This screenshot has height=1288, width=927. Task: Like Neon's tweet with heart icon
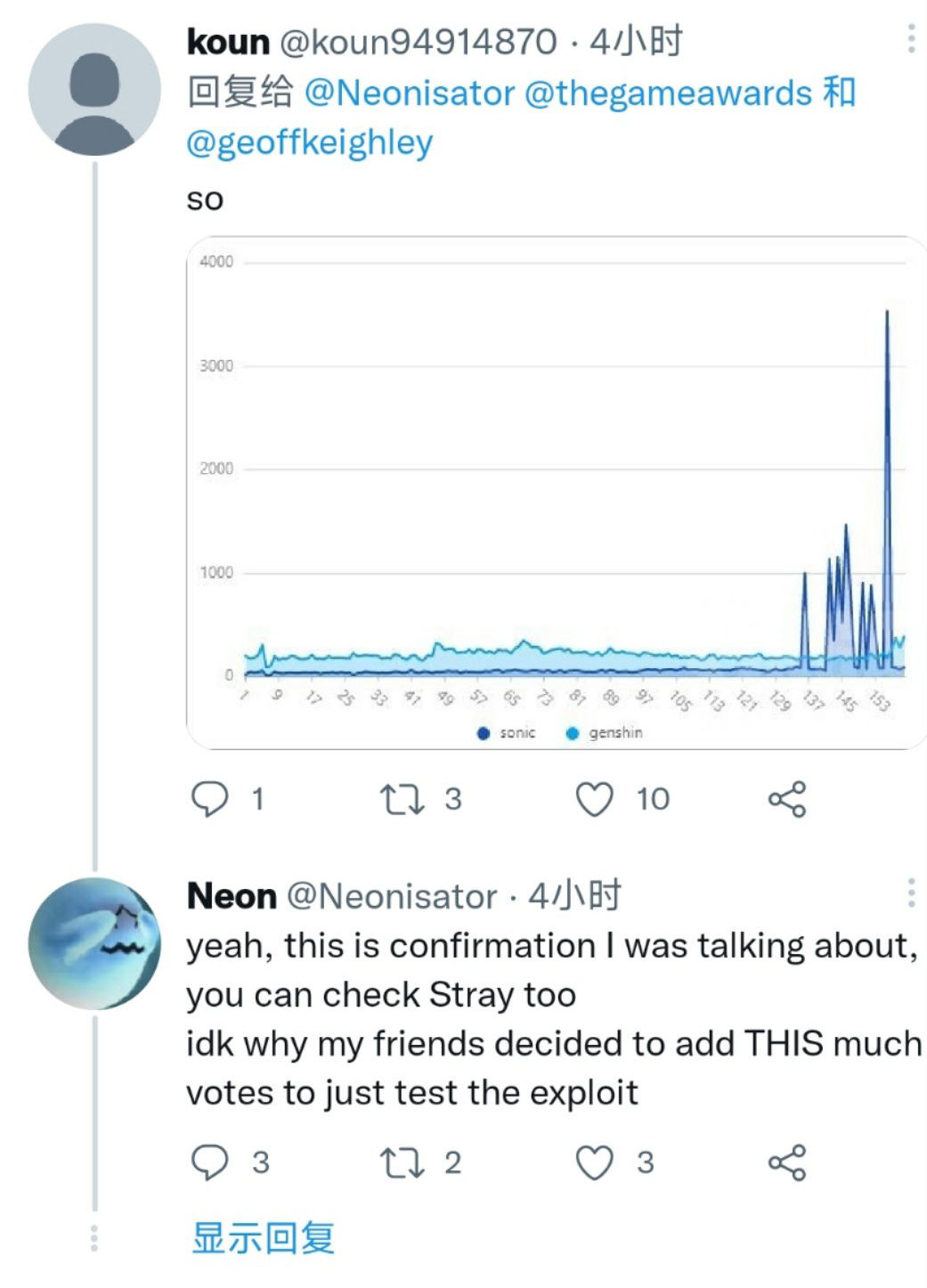pyautogui.click(x=594, y=1162)
